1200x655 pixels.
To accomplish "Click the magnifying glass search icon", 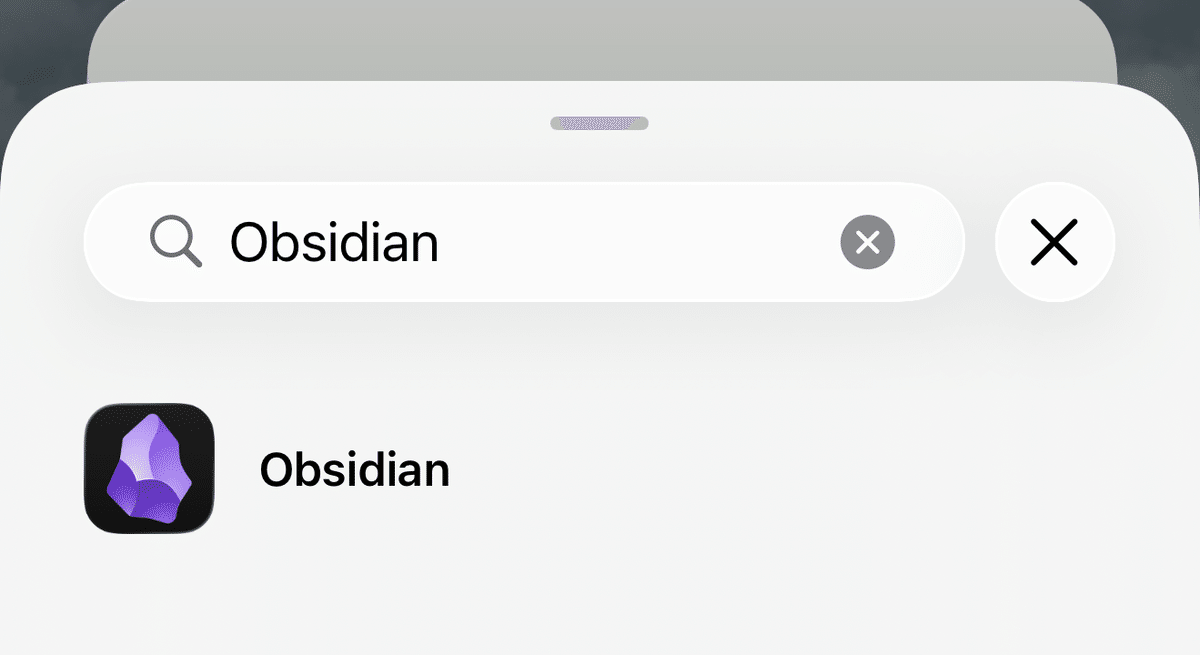I will click(x=176, y=242).
